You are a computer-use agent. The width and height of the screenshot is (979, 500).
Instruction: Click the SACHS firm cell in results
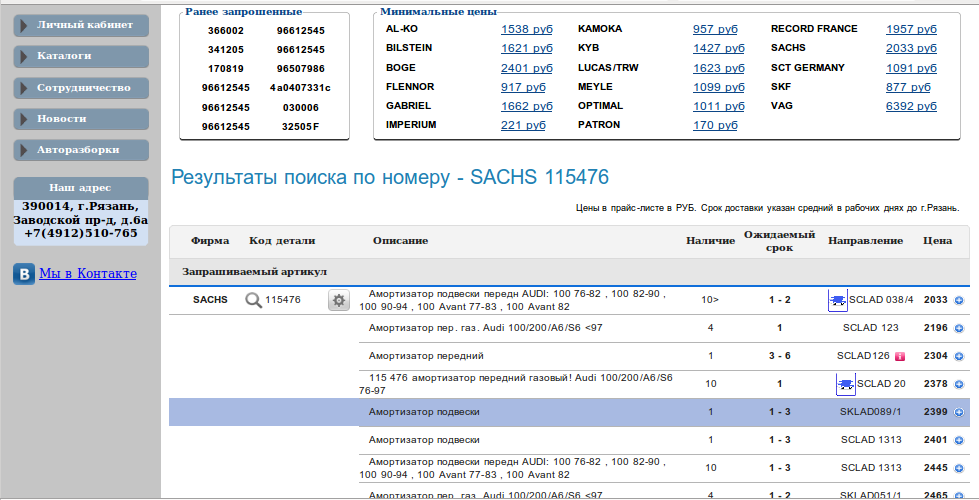click(210, 300)
